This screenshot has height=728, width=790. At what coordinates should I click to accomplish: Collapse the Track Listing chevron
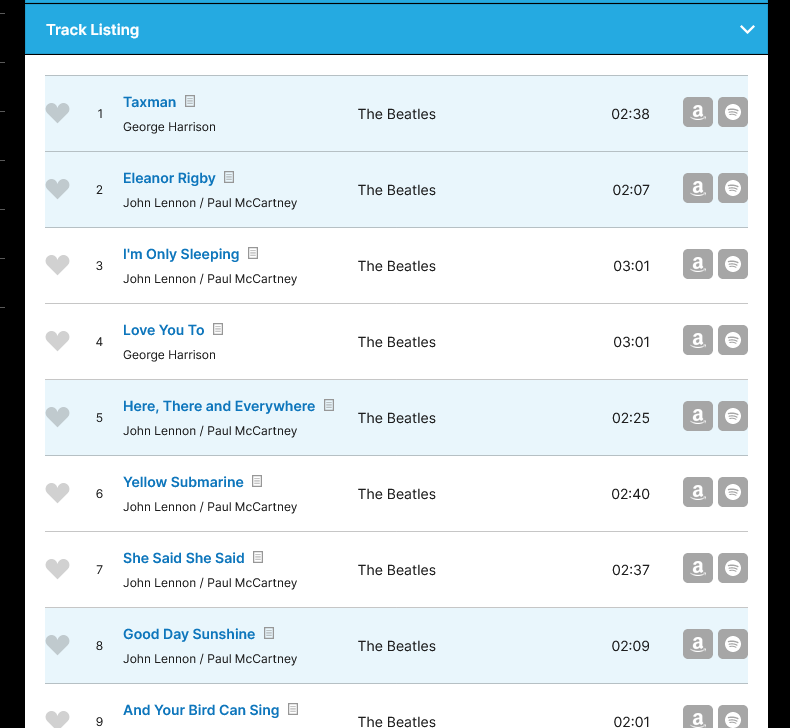coord(747,30)
